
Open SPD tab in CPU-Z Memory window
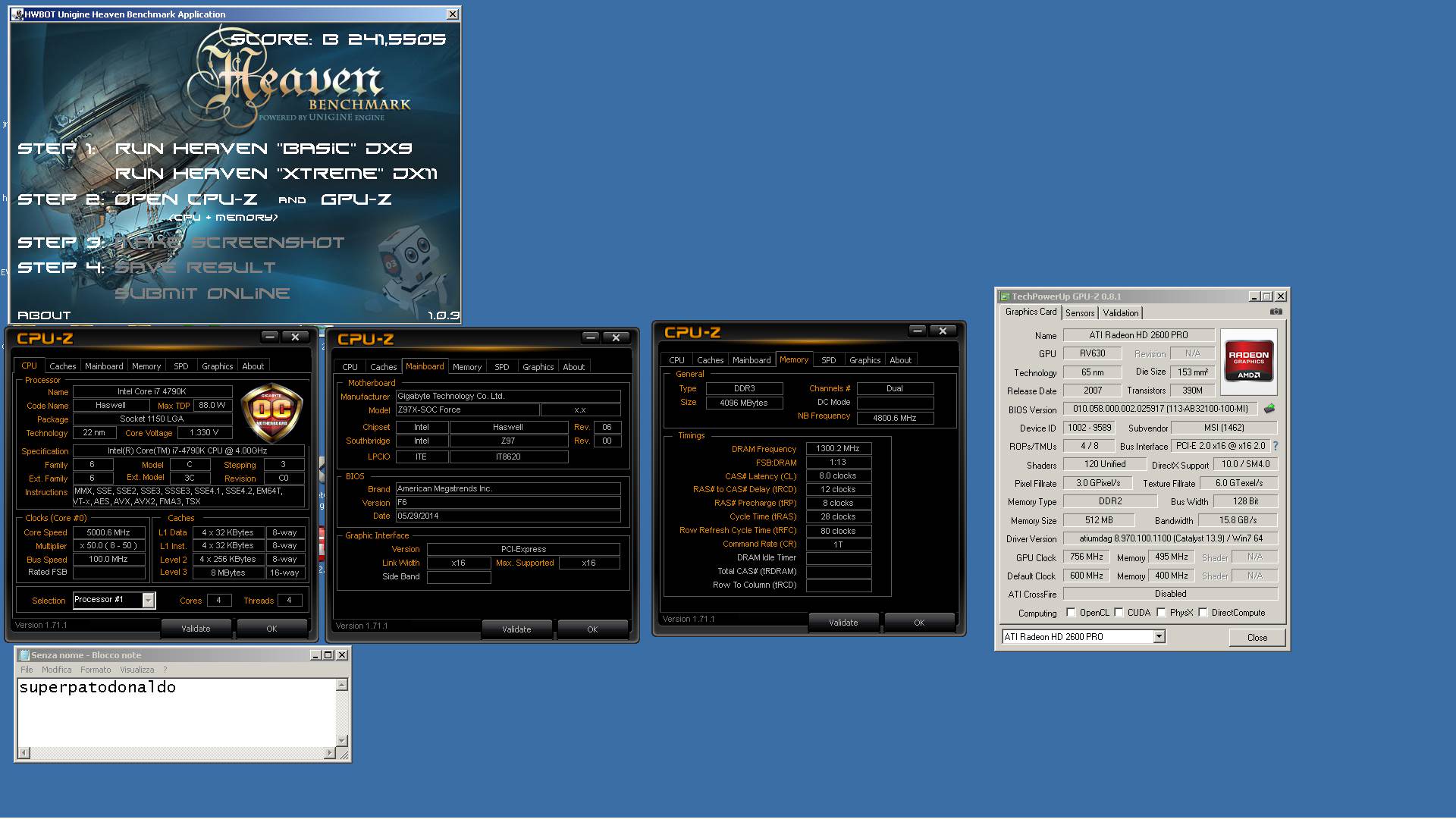[x=829, y=360]
